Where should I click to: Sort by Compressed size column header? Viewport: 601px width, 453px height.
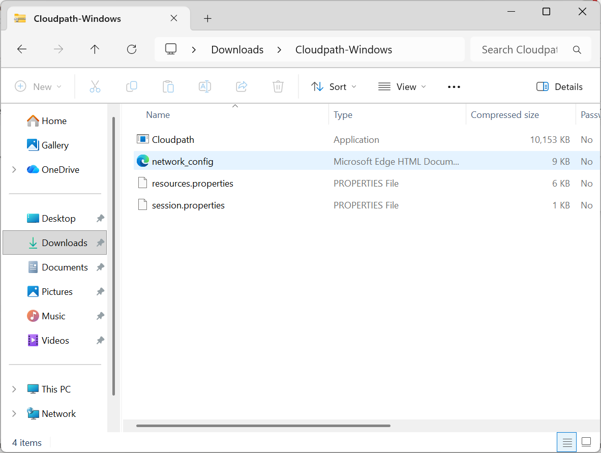click(x=504, y=115)
